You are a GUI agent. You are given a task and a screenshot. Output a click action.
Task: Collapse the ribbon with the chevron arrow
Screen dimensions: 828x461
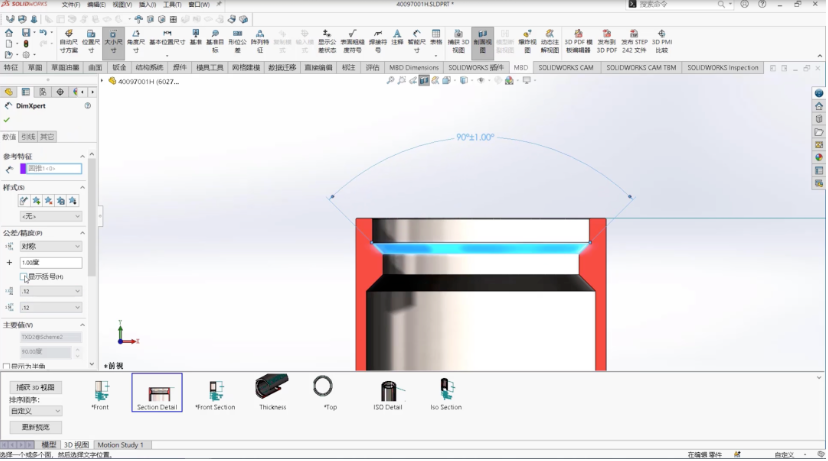(x=820, y=56)
